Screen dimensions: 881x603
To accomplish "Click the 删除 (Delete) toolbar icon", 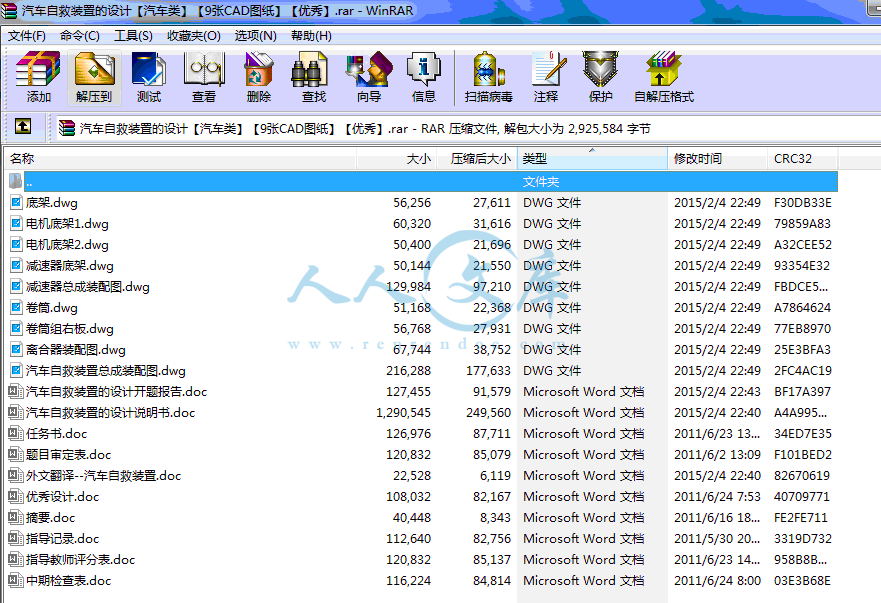I will click(258, 77).
